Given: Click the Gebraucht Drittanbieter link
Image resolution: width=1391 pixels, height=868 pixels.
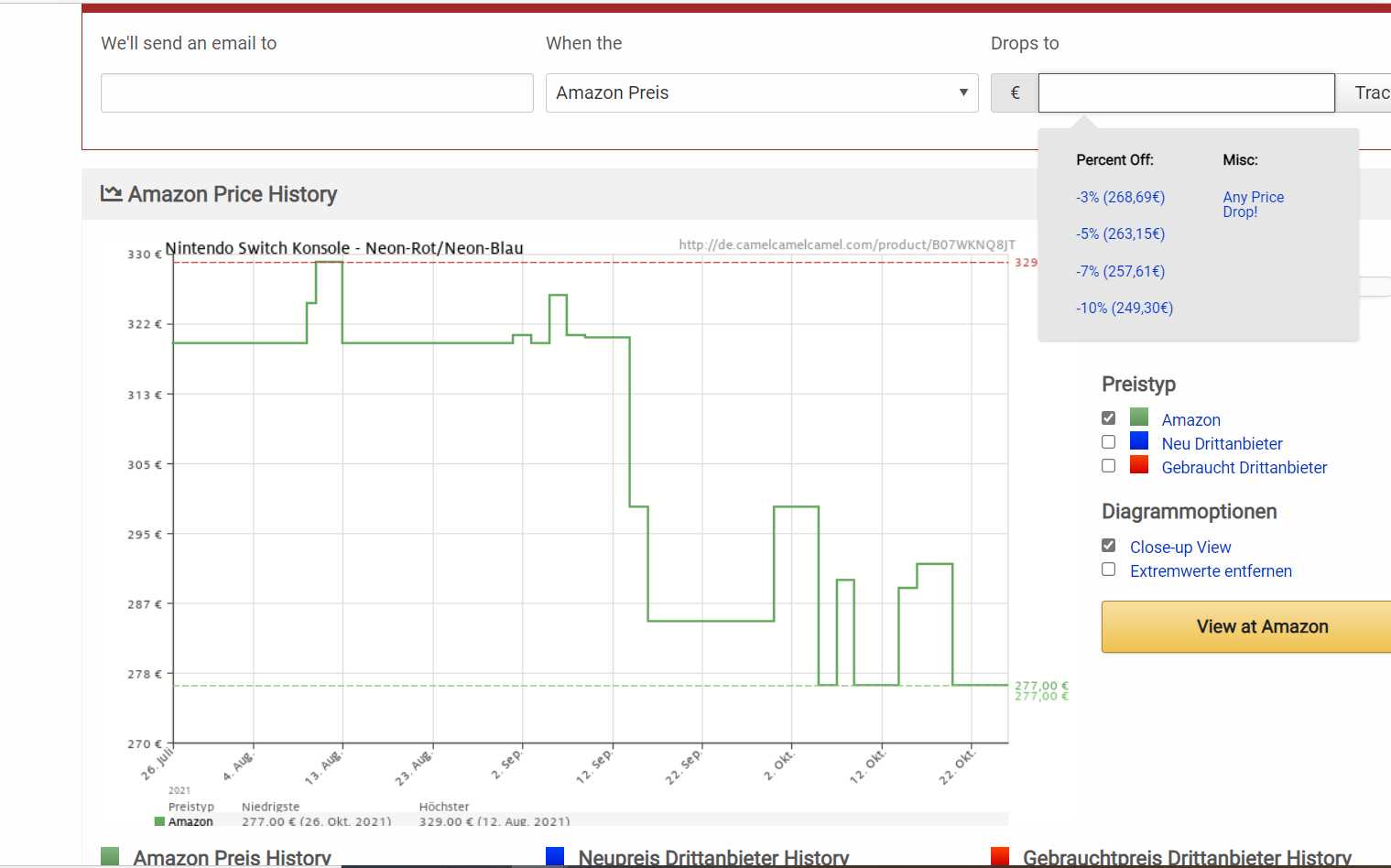Looking at the screenshot, I should click(x=1244, y=467).
